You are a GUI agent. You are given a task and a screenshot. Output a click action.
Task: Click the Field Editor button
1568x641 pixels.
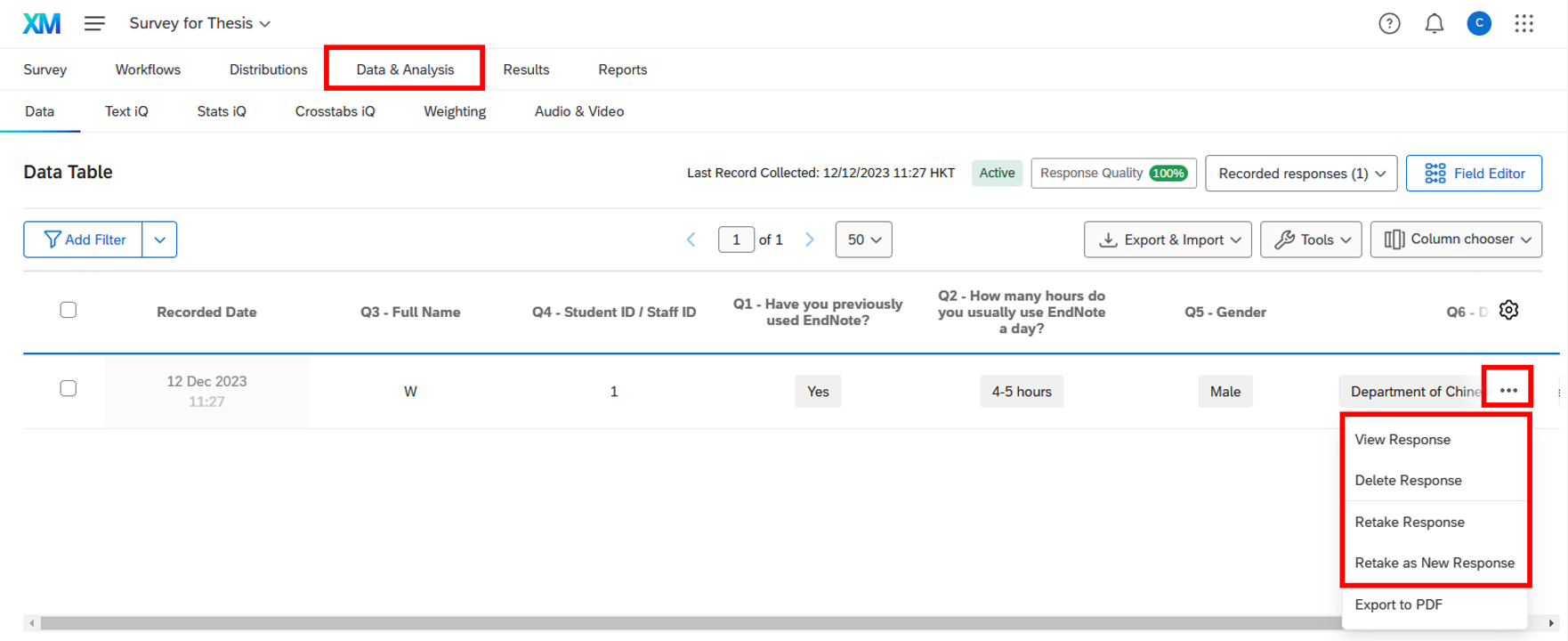[x=1474, y=174]
